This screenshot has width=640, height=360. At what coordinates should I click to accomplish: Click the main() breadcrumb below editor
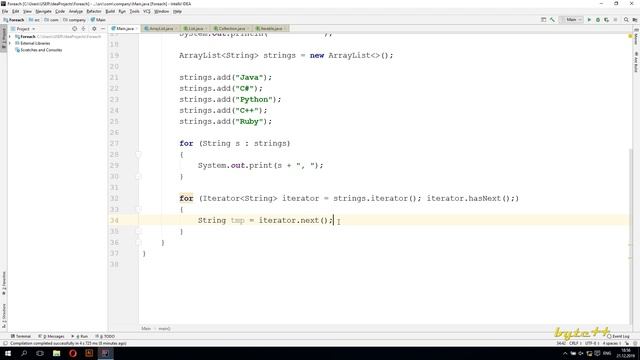(164, 329)
